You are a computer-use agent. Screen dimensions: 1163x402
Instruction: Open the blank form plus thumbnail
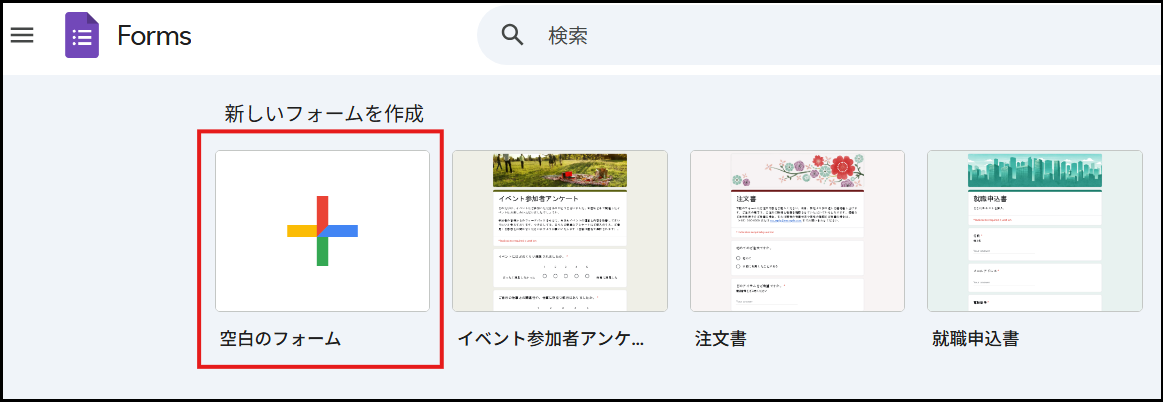click(323, 231)
